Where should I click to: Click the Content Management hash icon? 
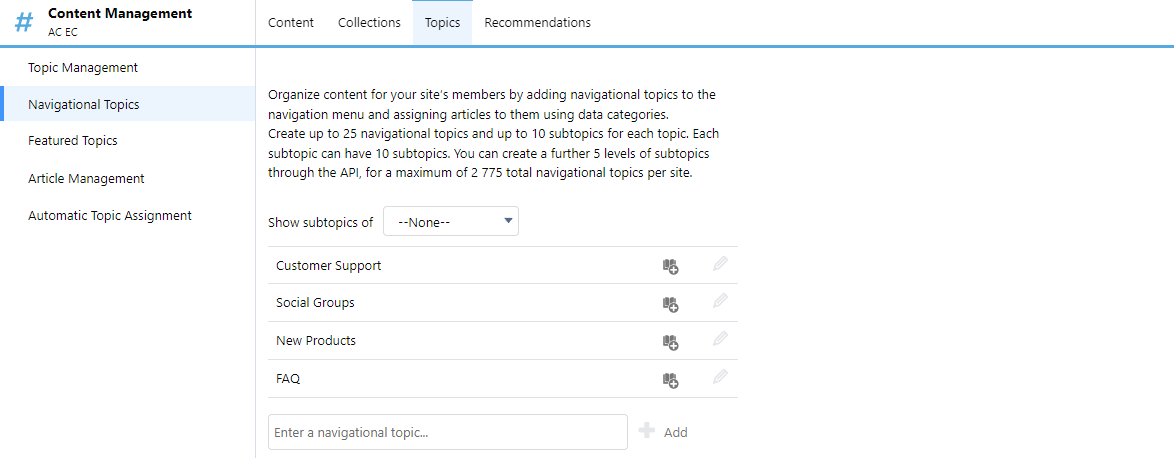(24, 22)
